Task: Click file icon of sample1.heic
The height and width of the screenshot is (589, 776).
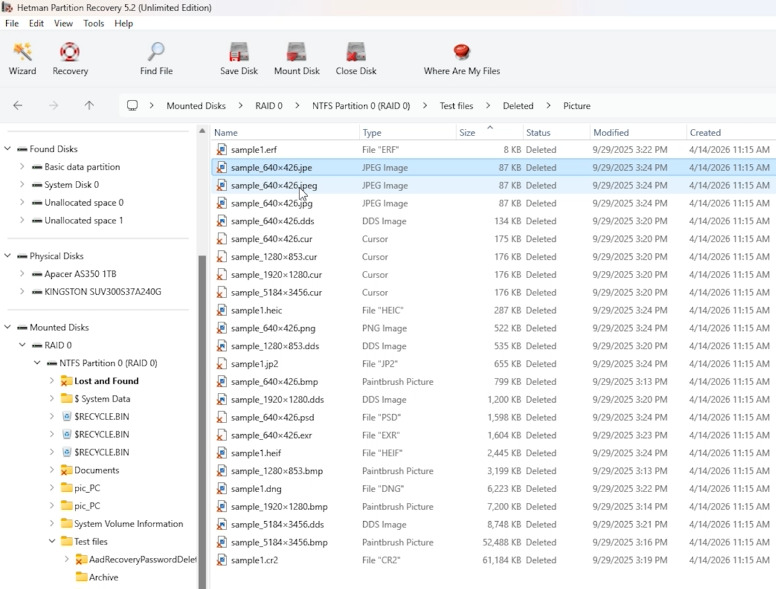Action: (x=222, y=310)
